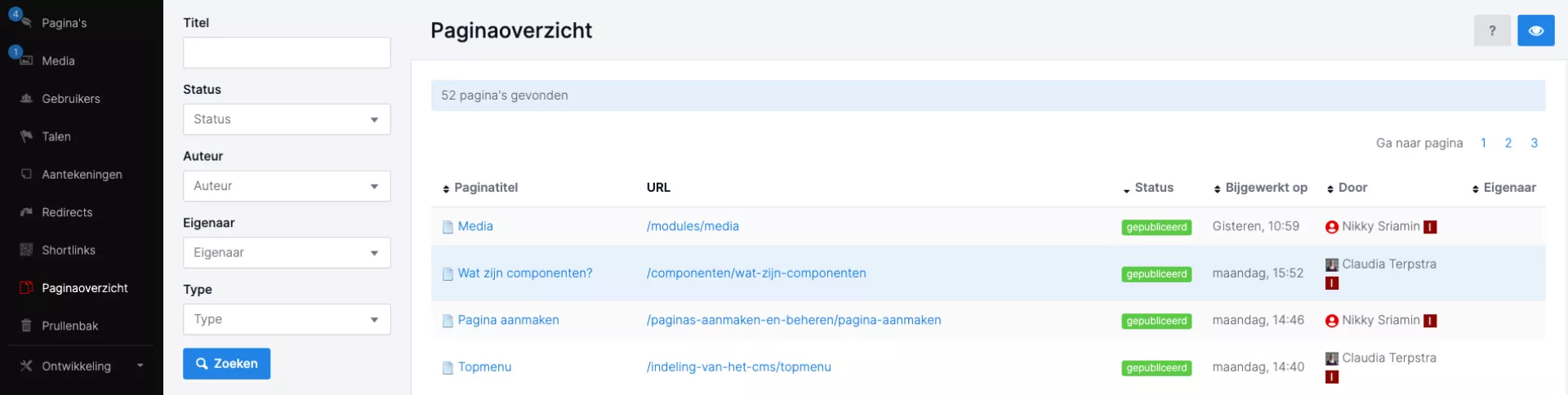Click the Gebruikers users icon
Screen dimensions: 1568x395
tap(26, 99)
